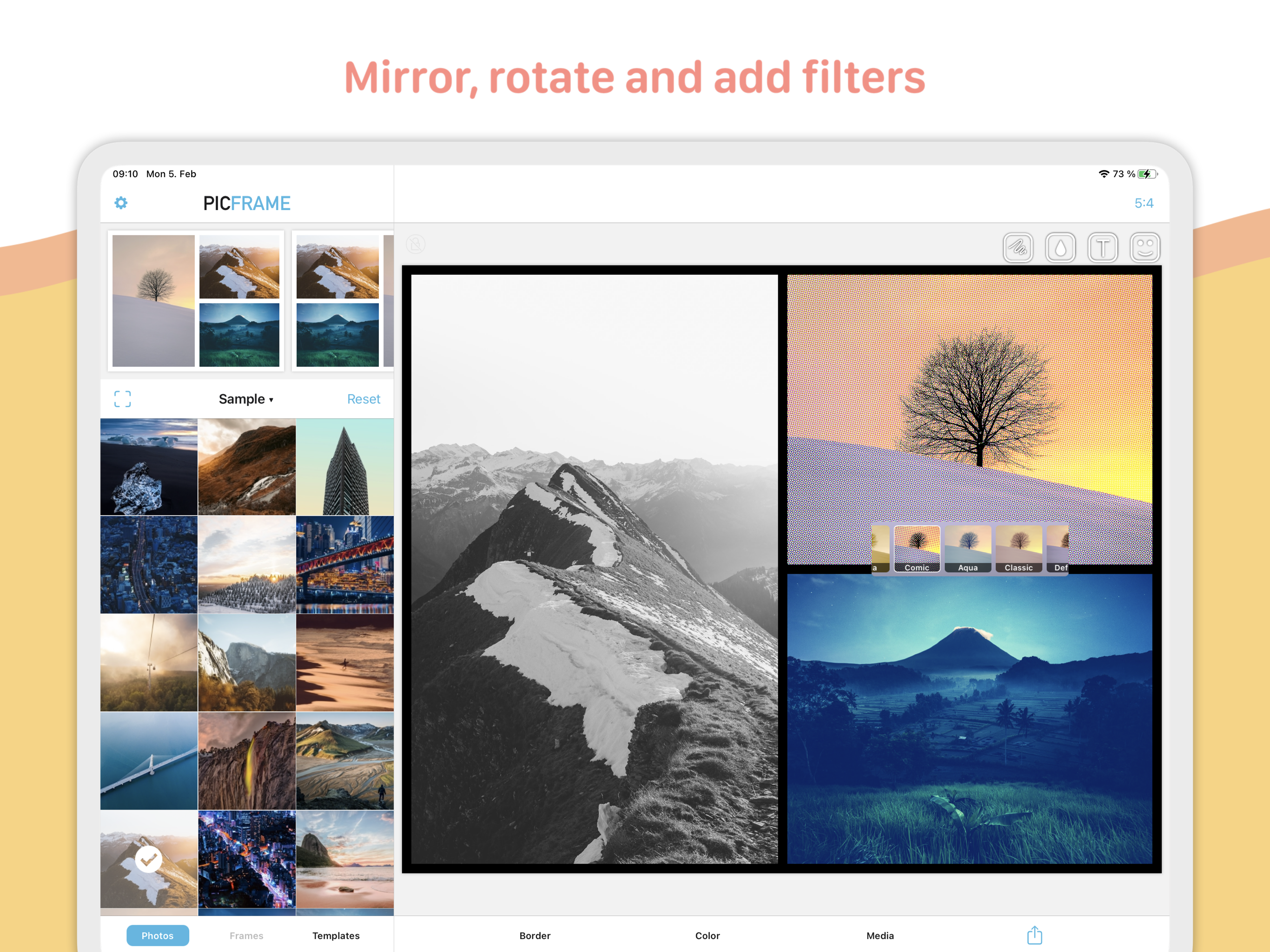Reset the photo selection

364,399
